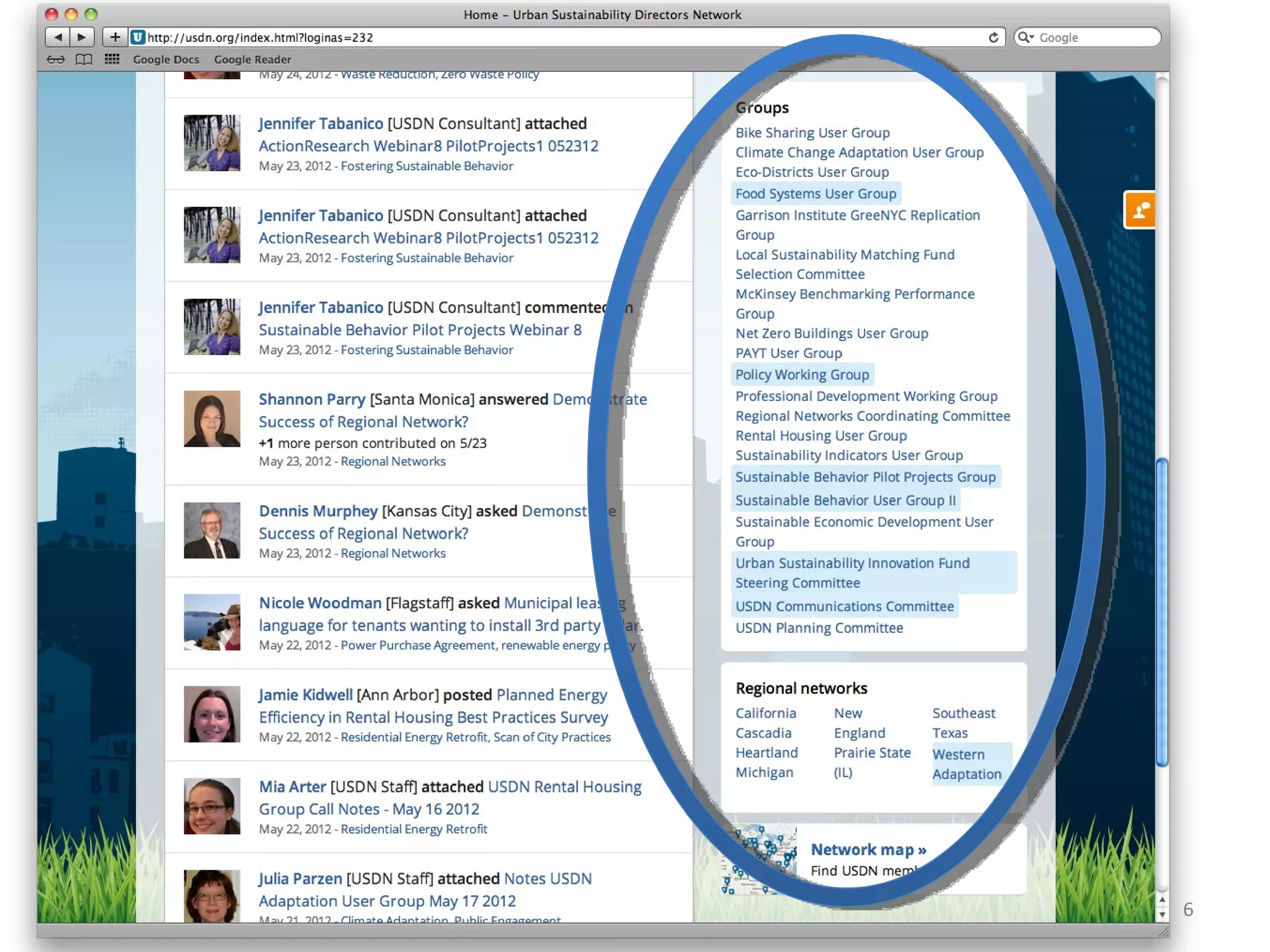This screenshot has height=952, width=1270.
Task: Show Top Sites grid icon
Action: (112, 59)
